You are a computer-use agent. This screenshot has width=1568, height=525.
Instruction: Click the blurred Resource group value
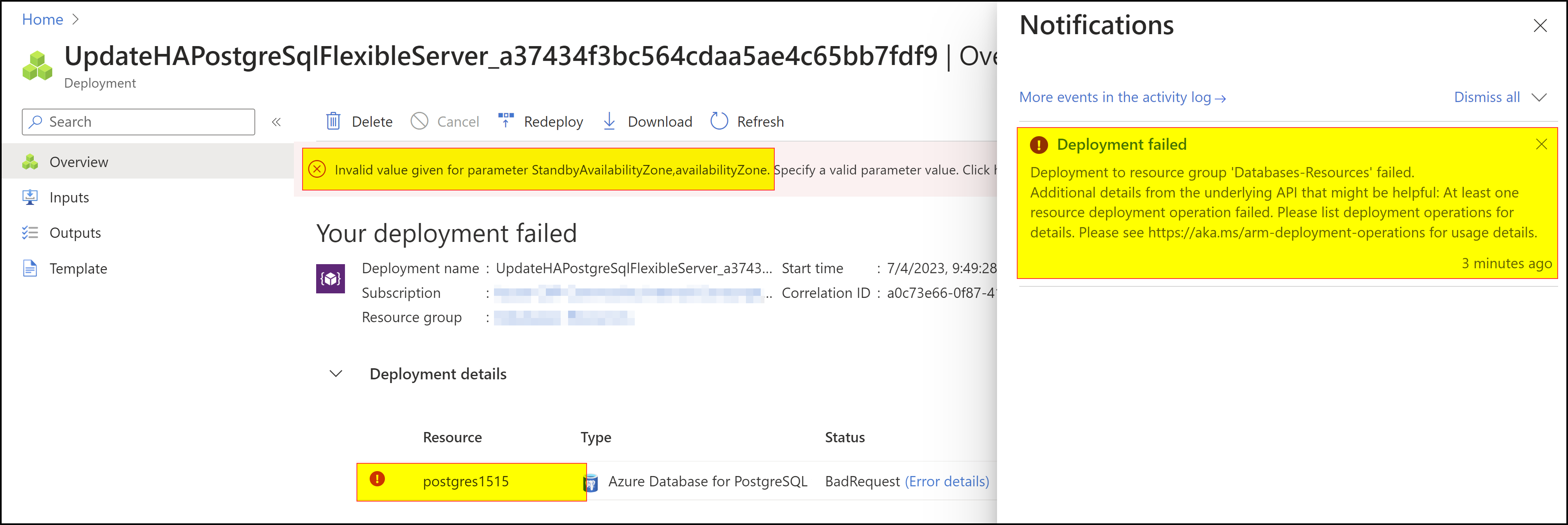pyautogui.click(x=564, y=318)
